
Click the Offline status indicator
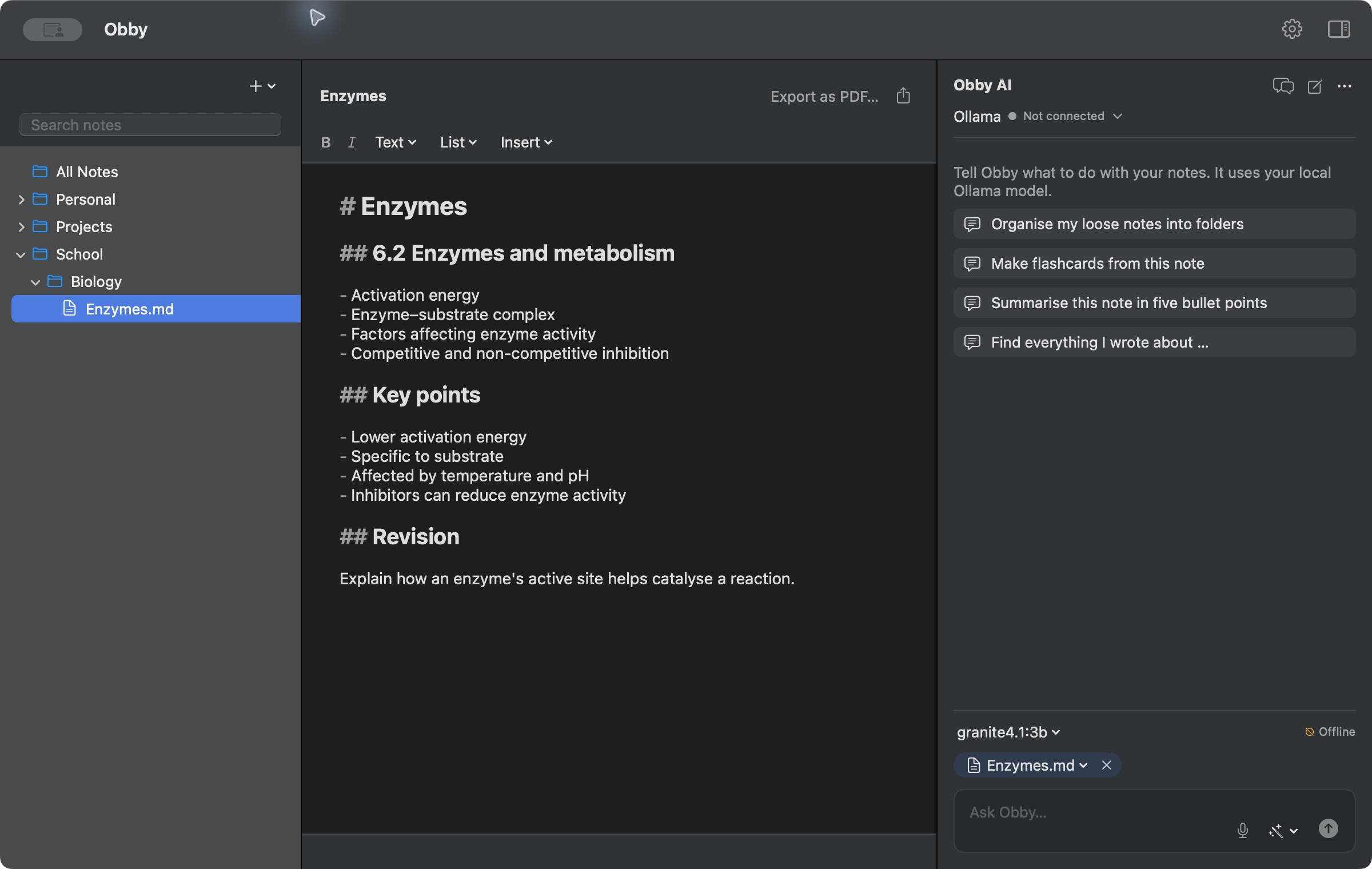tap(1330, 732)
